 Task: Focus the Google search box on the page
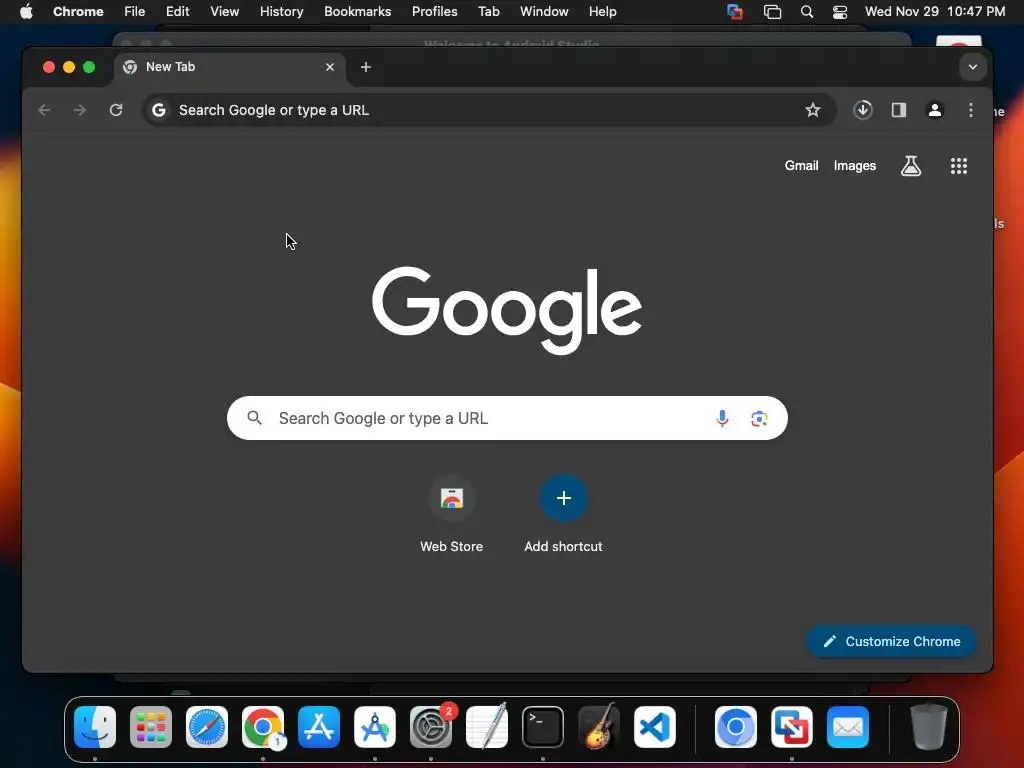coord(507,418)
